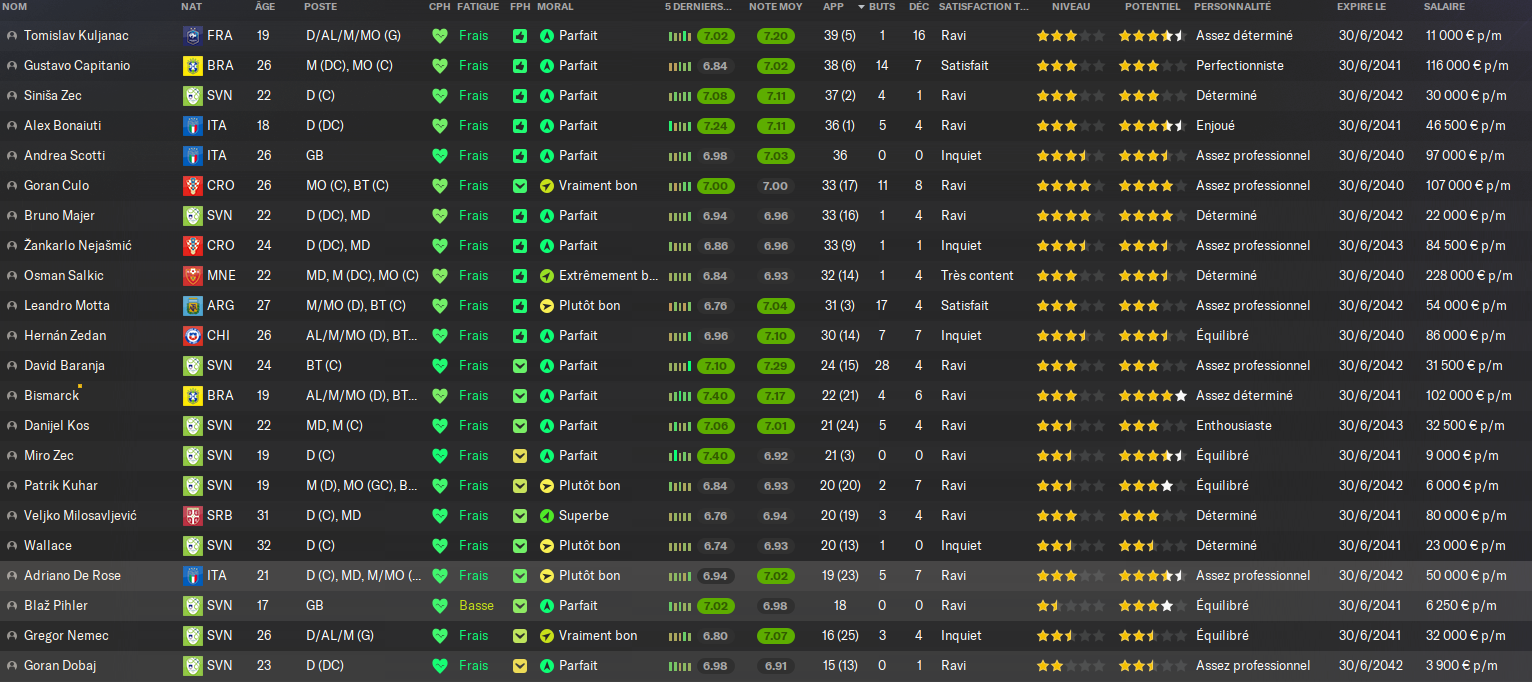
Task: Click the Basse fatigue value for Blaž Pihler
Action: [476, 606]
